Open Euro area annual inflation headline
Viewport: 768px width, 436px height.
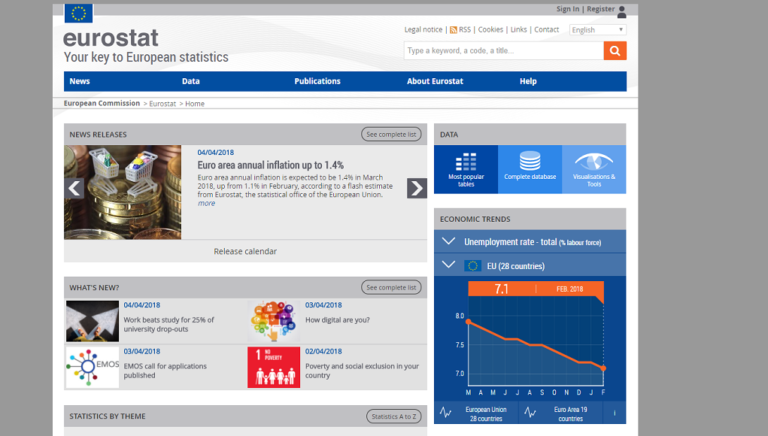tap(270, 165)
